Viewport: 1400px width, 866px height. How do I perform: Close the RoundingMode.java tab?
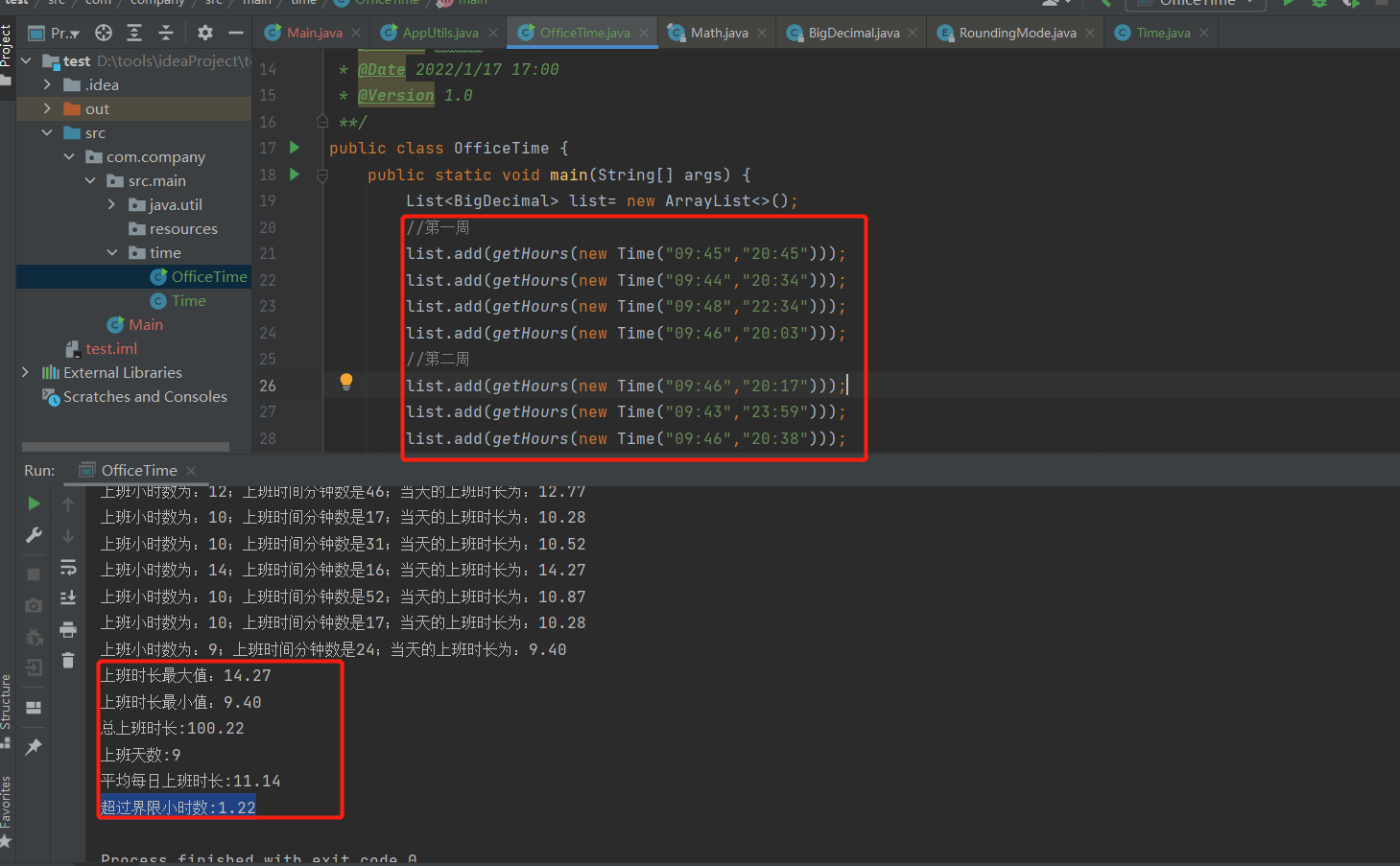tap(1090, 33)
